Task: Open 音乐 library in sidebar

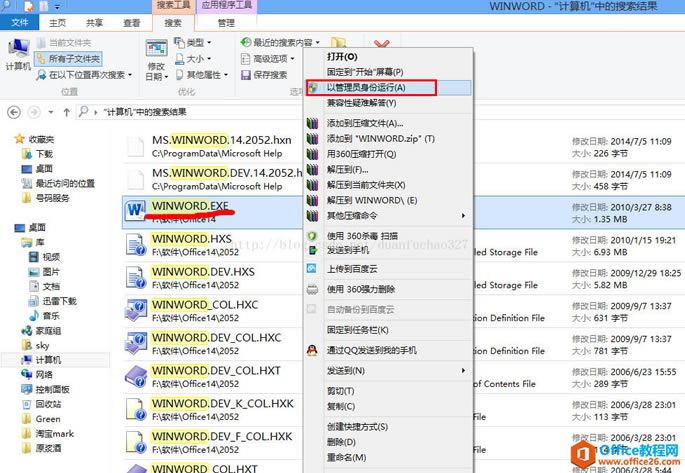Action: click(45, 315)
